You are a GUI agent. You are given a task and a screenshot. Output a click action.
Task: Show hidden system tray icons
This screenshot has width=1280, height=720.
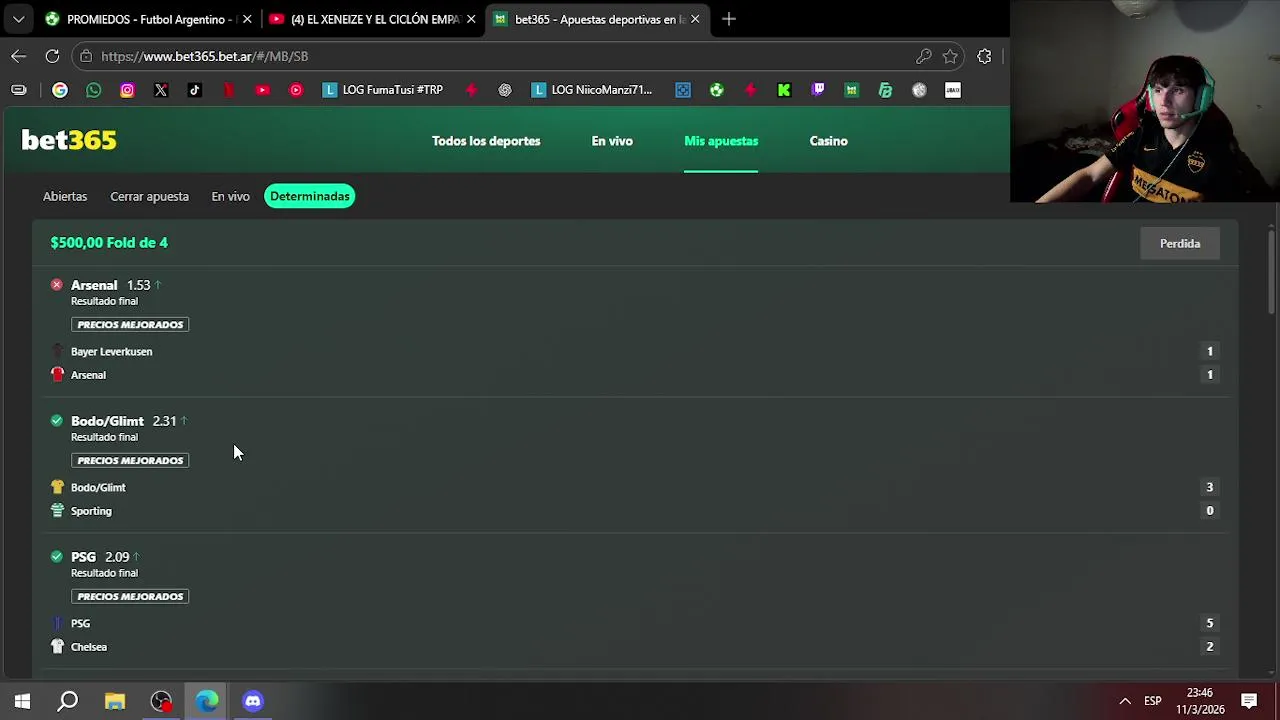pyautogui.click(x=1125, y=701)
